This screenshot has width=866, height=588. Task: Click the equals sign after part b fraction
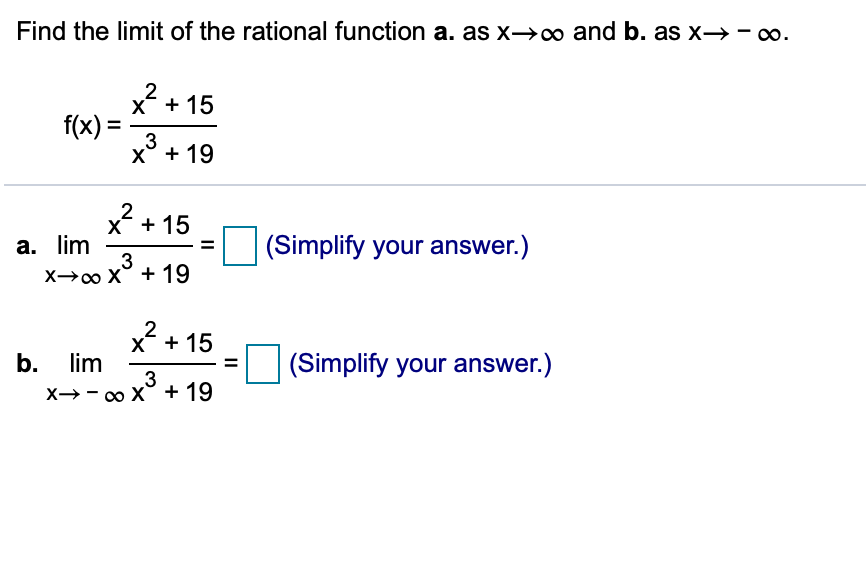(x=232, y=362)
